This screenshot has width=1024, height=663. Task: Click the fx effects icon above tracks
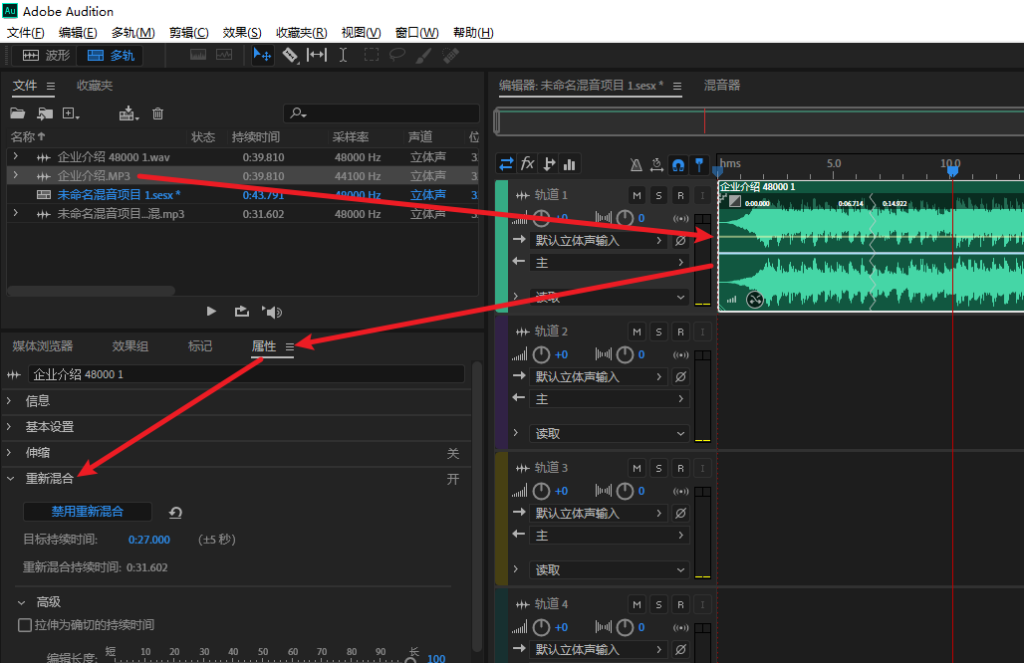(x=527, y=164)
